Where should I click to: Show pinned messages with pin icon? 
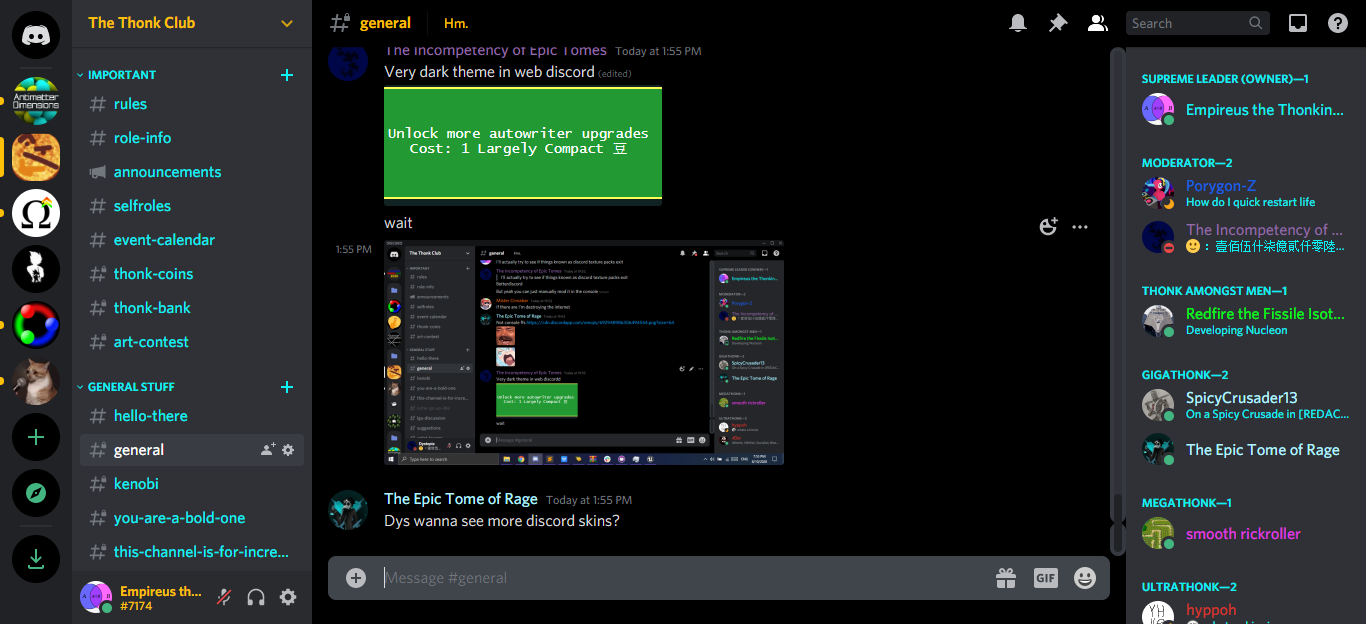(1058, 23)
